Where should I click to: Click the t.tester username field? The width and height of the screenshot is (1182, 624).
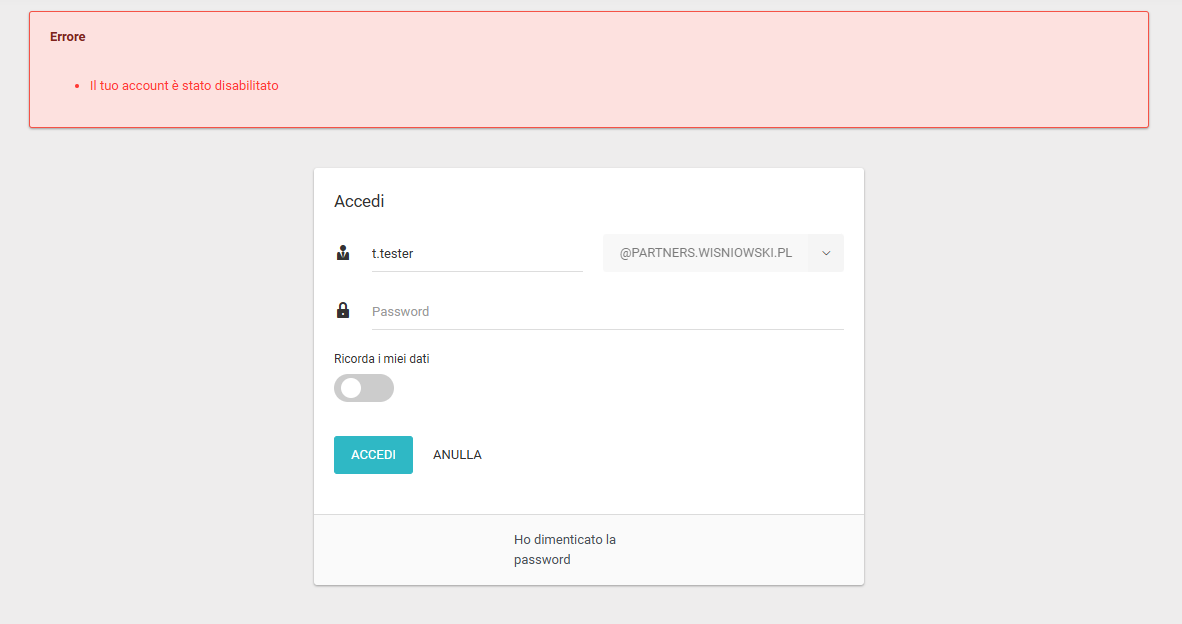[x=476, y=253]
